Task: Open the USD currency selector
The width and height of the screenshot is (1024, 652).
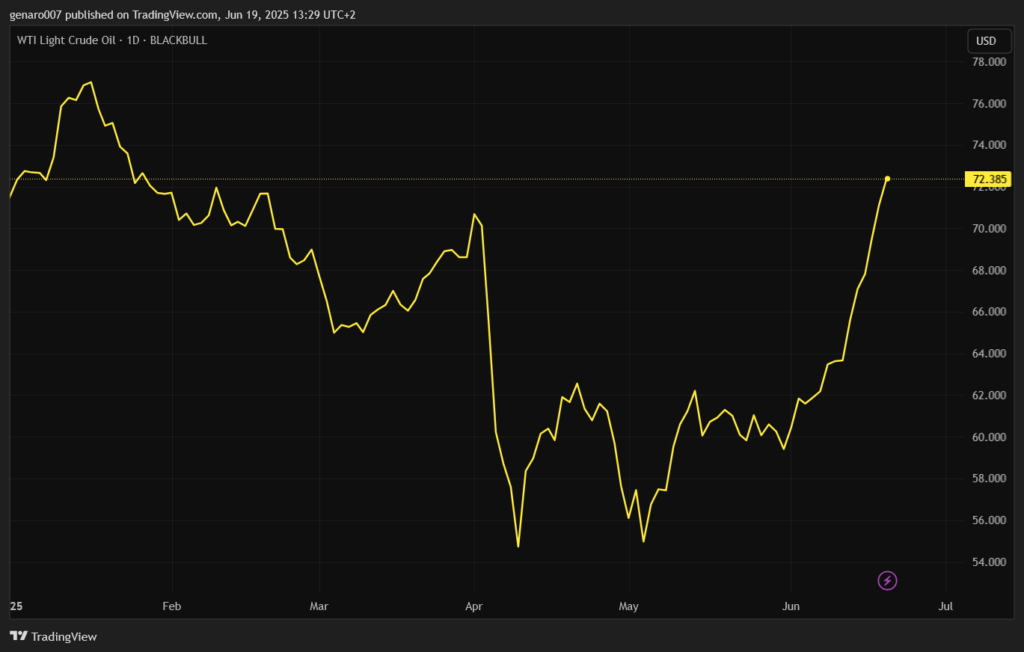Action: [x=985, y=41]
